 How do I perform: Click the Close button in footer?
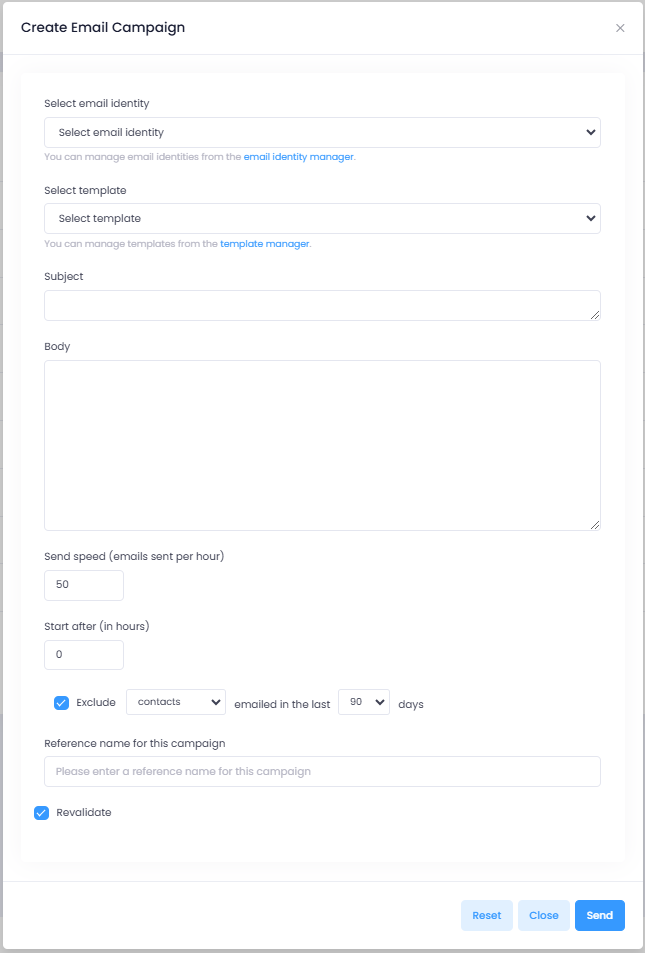(x=543, y=915)
